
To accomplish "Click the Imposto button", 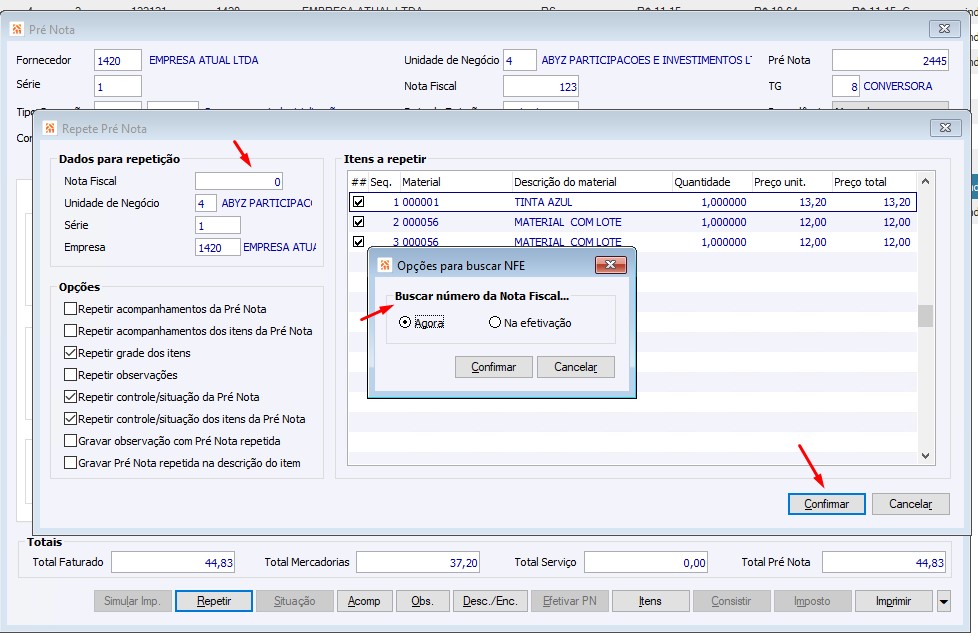I will click(812, 601).
